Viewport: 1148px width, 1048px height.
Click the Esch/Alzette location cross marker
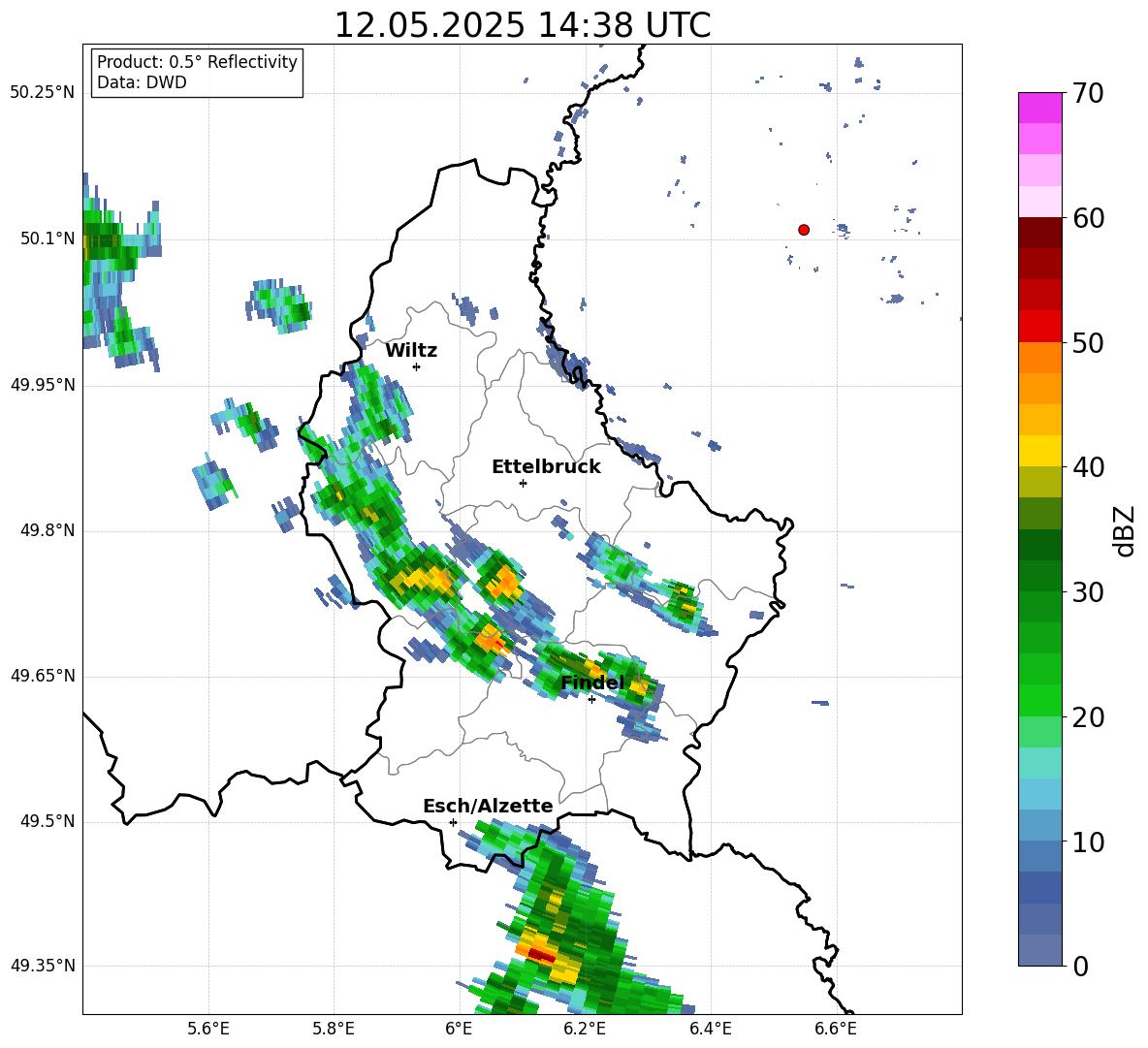tap(453, 822)
